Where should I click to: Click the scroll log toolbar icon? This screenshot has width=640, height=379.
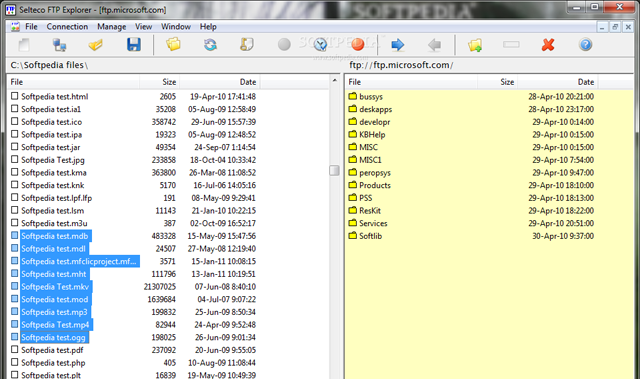coord(247,44)
